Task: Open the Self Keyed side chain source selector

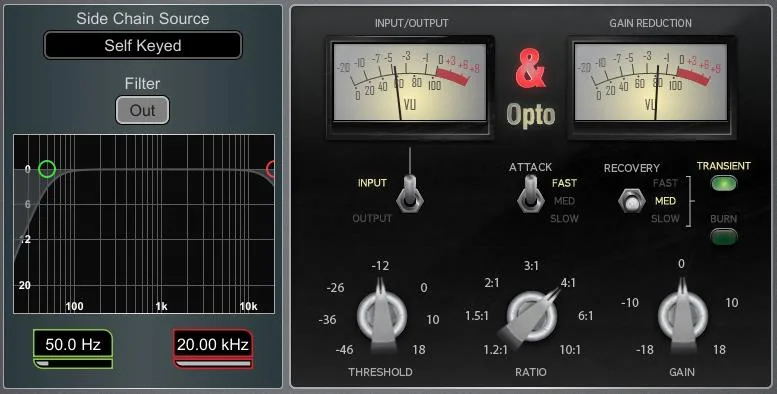Action: 143,46
